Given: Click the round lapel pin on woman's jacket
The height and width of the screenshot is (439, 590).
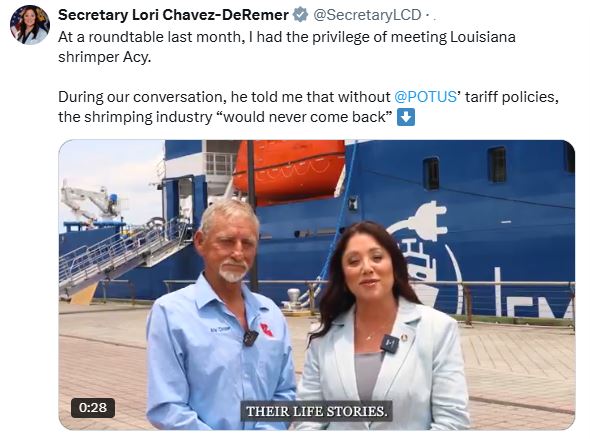Looking at the screenshot, I should point(404,337).
